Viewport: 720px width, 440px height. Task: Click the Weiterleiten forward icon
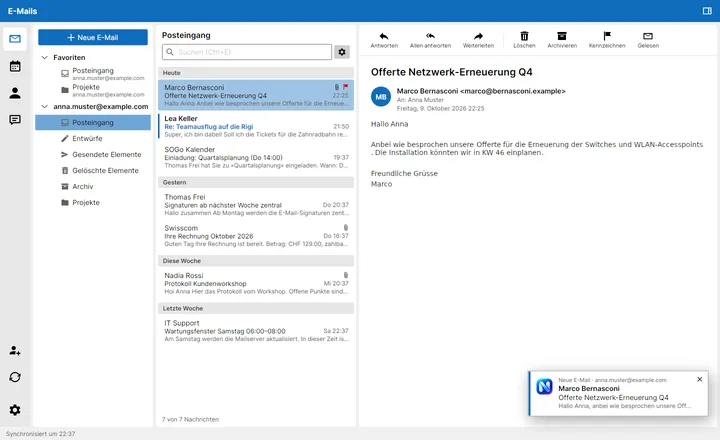click(x=478, y=36)
